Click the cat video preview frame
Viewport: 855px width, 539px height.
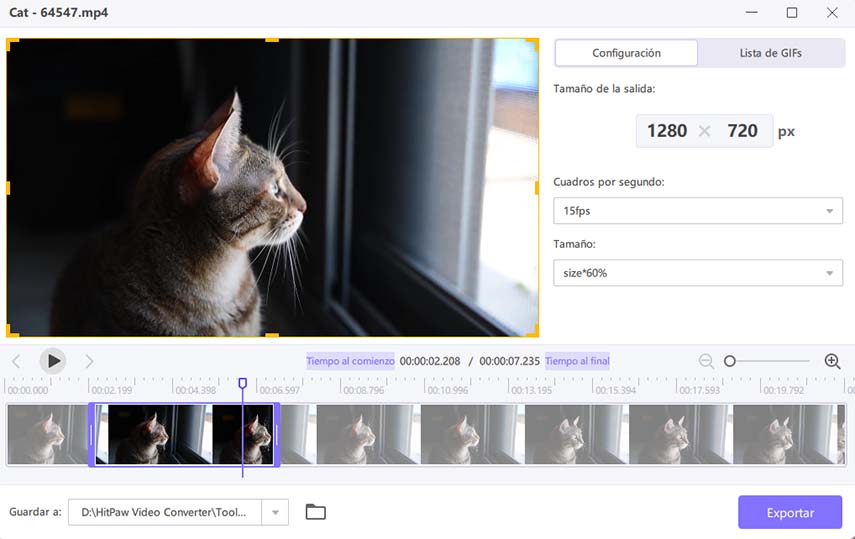(273, 187)
